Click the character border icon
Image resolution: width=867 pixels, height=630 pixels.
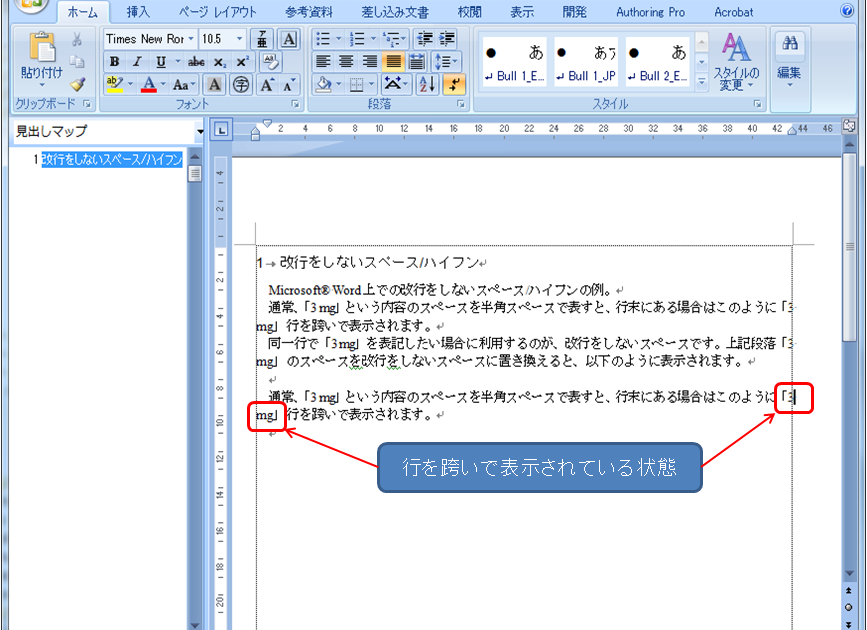pos(289,39)
